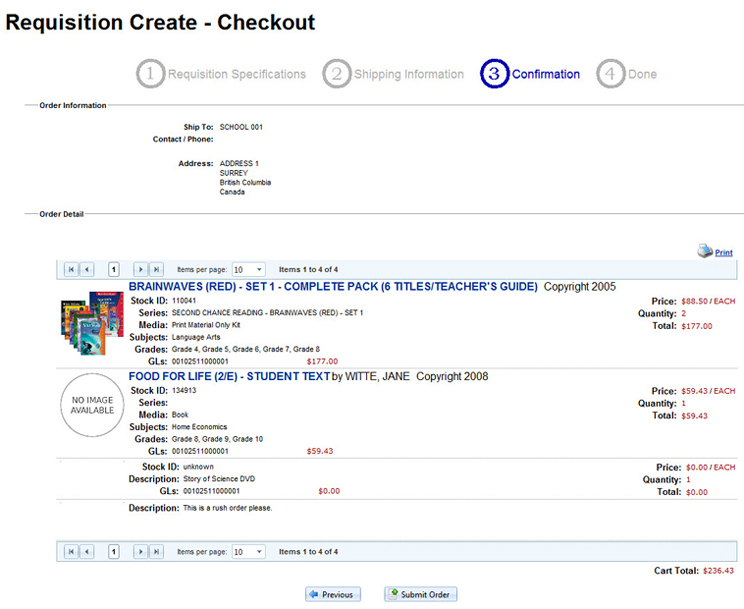744x609 pixels.
Task: Click the Submit Order button
Action: [x=420, y=594]
